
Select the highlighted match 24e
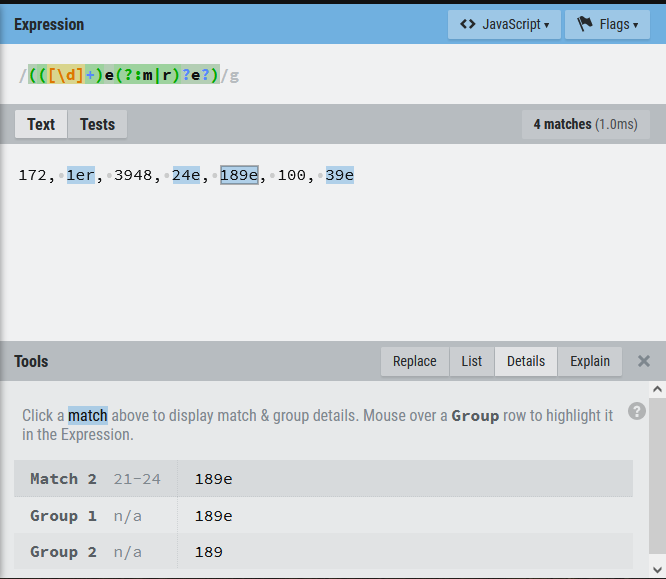point(186,175)
